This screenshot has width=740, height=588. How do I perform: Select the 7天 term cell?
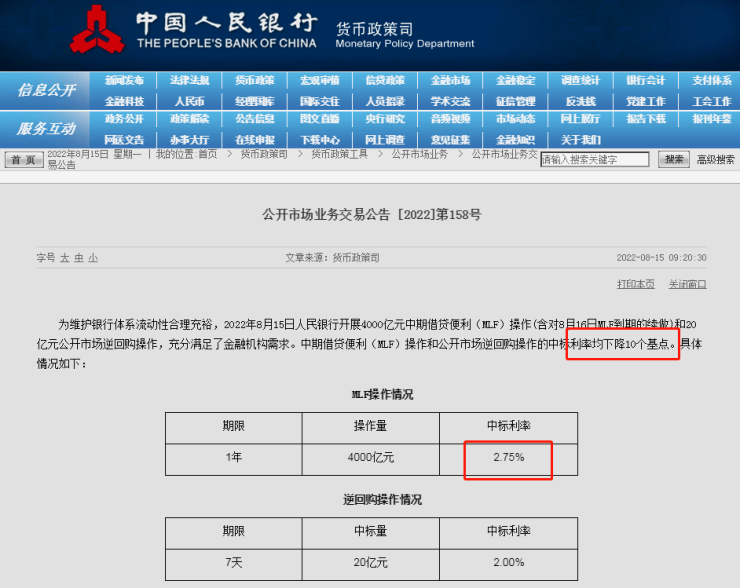[234, 563]
